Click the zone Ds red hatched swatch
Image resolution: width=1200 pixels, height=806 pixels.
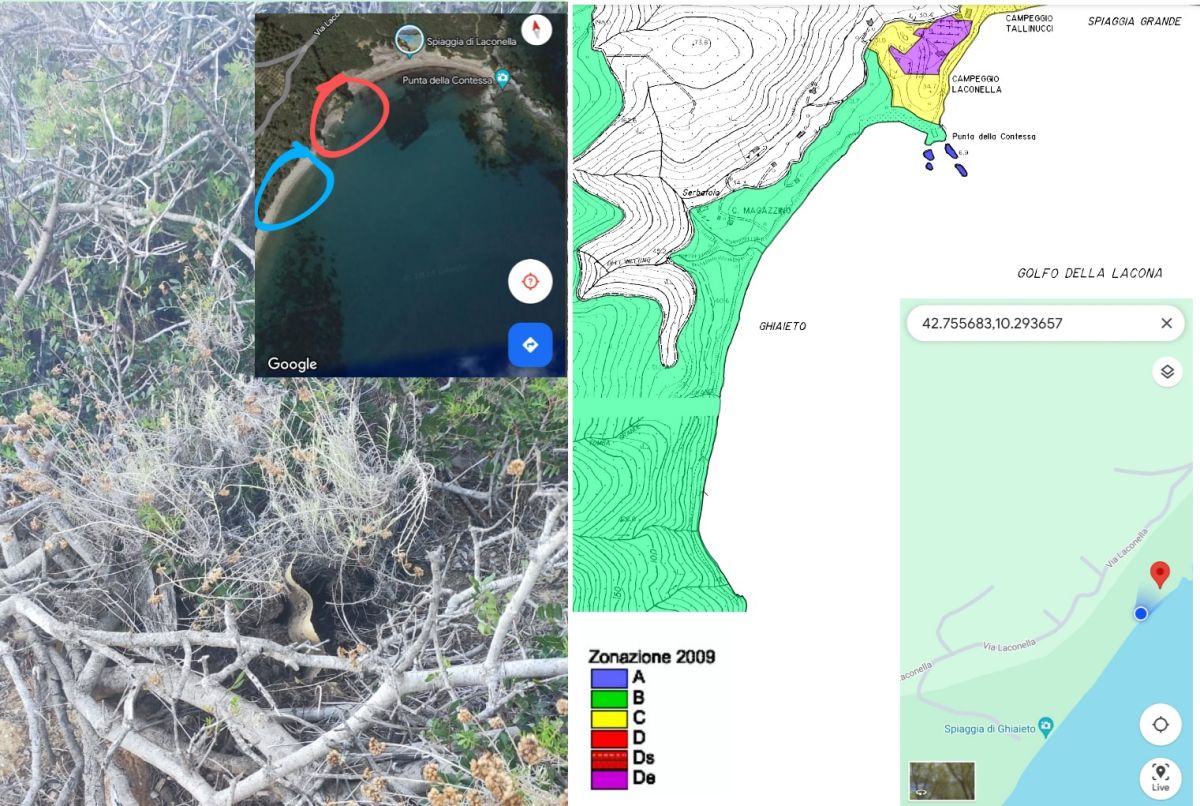(609, 759)
